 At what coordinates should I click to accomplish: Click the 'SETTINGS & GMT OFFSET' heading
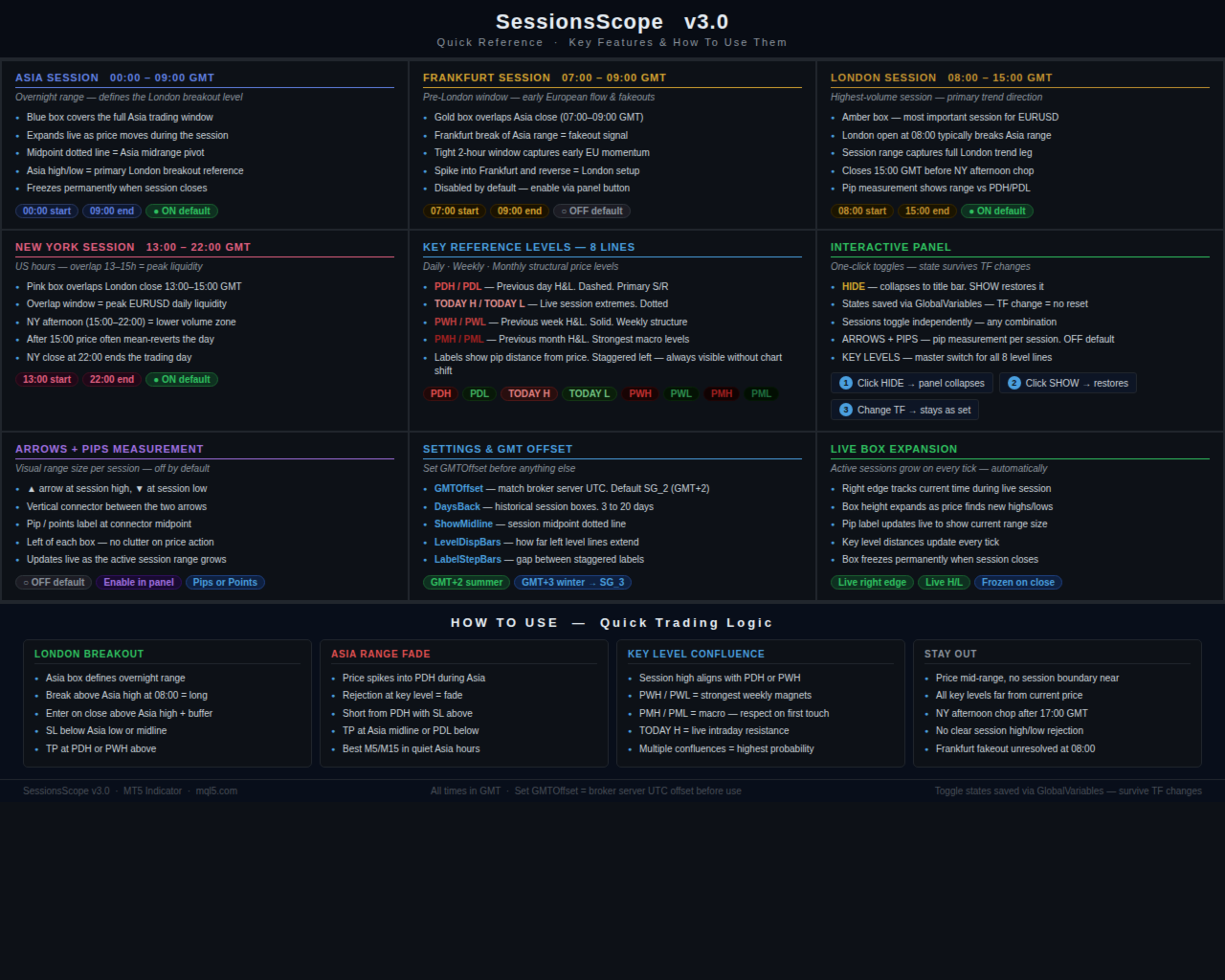click(x=498, y=449)
